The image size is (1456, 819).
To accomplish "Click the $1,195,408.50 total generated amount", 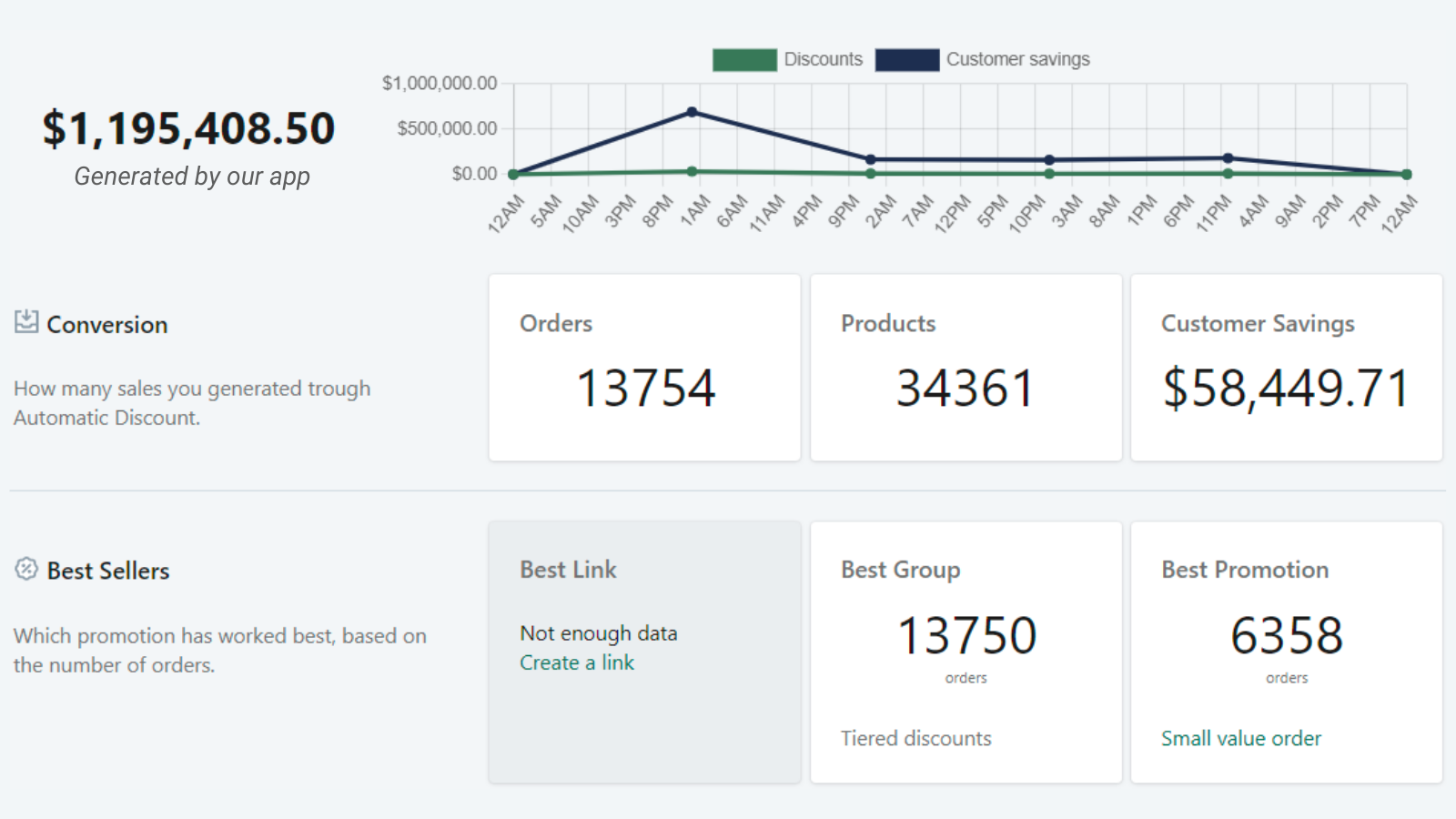I will tap(189, 129).
